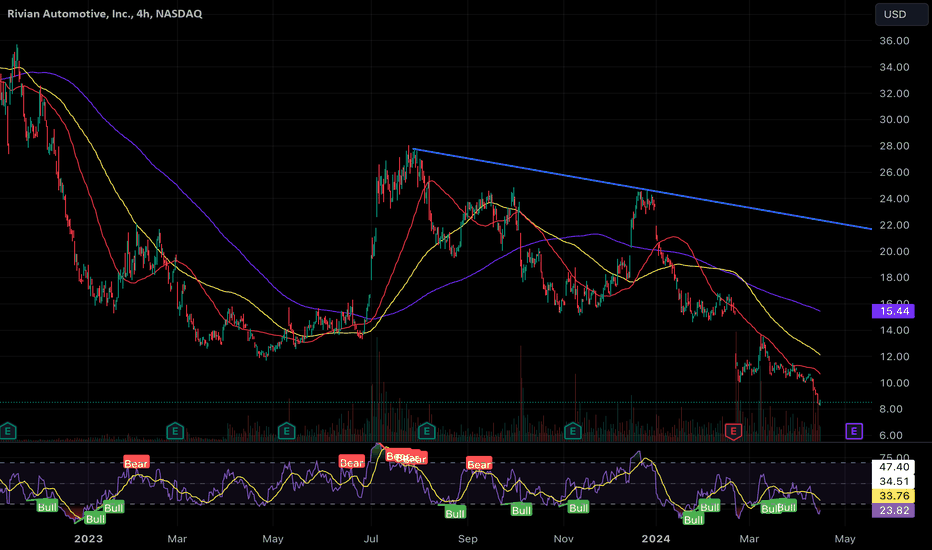
Task: Select the Bear signal label near June 2023
Action: (x=351, y=462)
